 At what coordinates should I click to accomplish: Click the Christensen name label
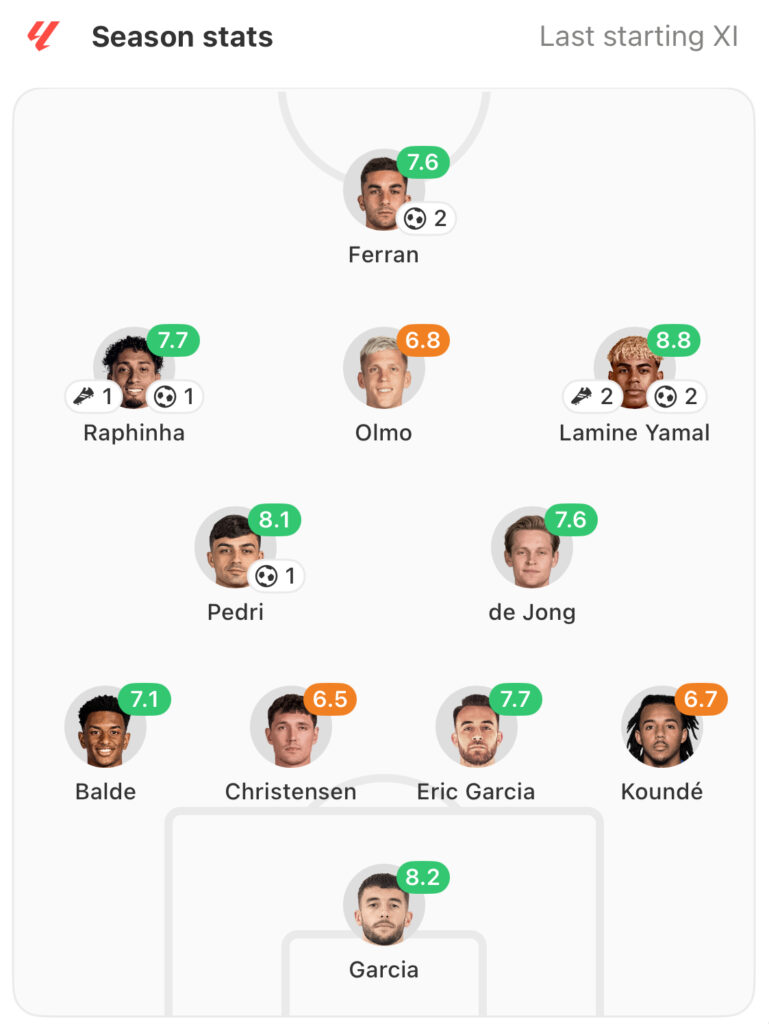tap(290, 792)
